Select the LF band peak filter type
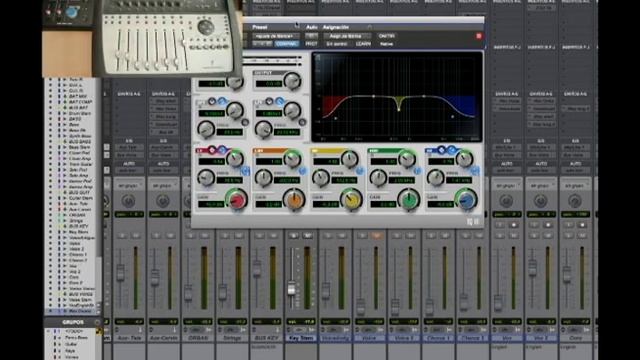This screenshot has height=360, width=640. point(212,150)
